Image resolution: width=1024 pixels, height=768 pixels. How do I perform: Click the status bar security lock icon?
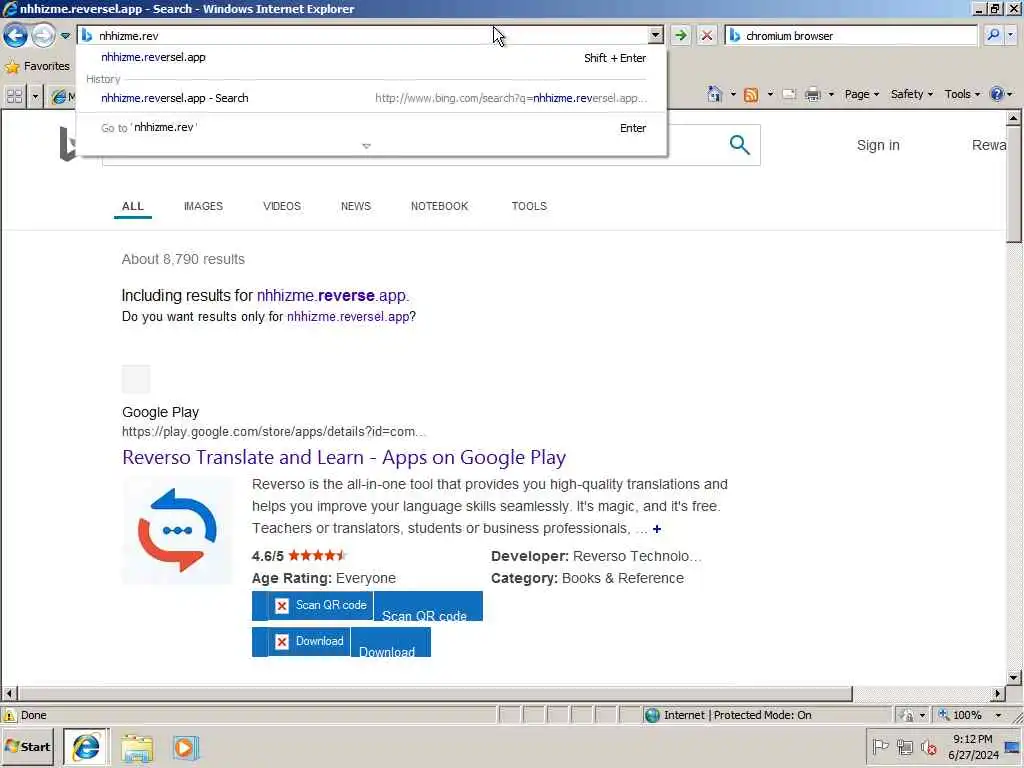(x=906, y=715)
